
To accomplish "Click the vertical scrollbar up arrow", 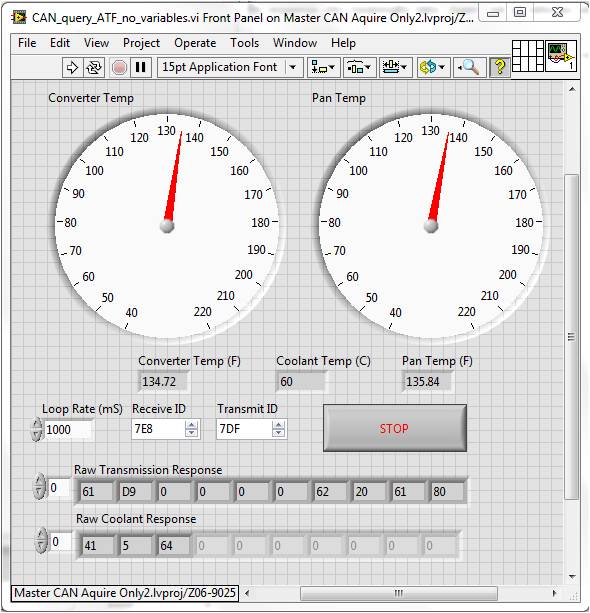I will tap(572, 90).
